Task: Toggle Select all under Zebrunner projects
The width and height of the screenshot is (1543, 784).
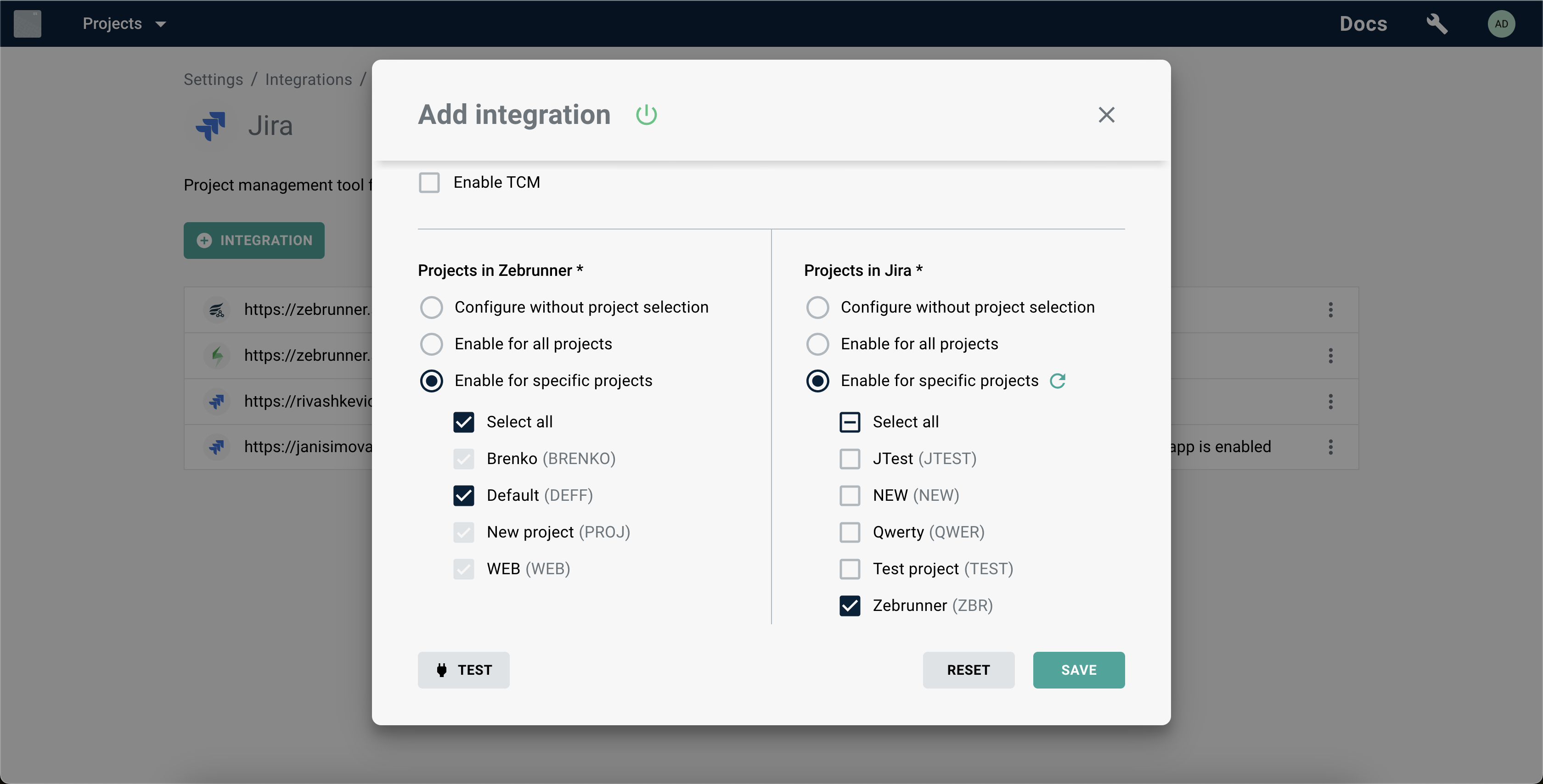Action: pos(464,422)
